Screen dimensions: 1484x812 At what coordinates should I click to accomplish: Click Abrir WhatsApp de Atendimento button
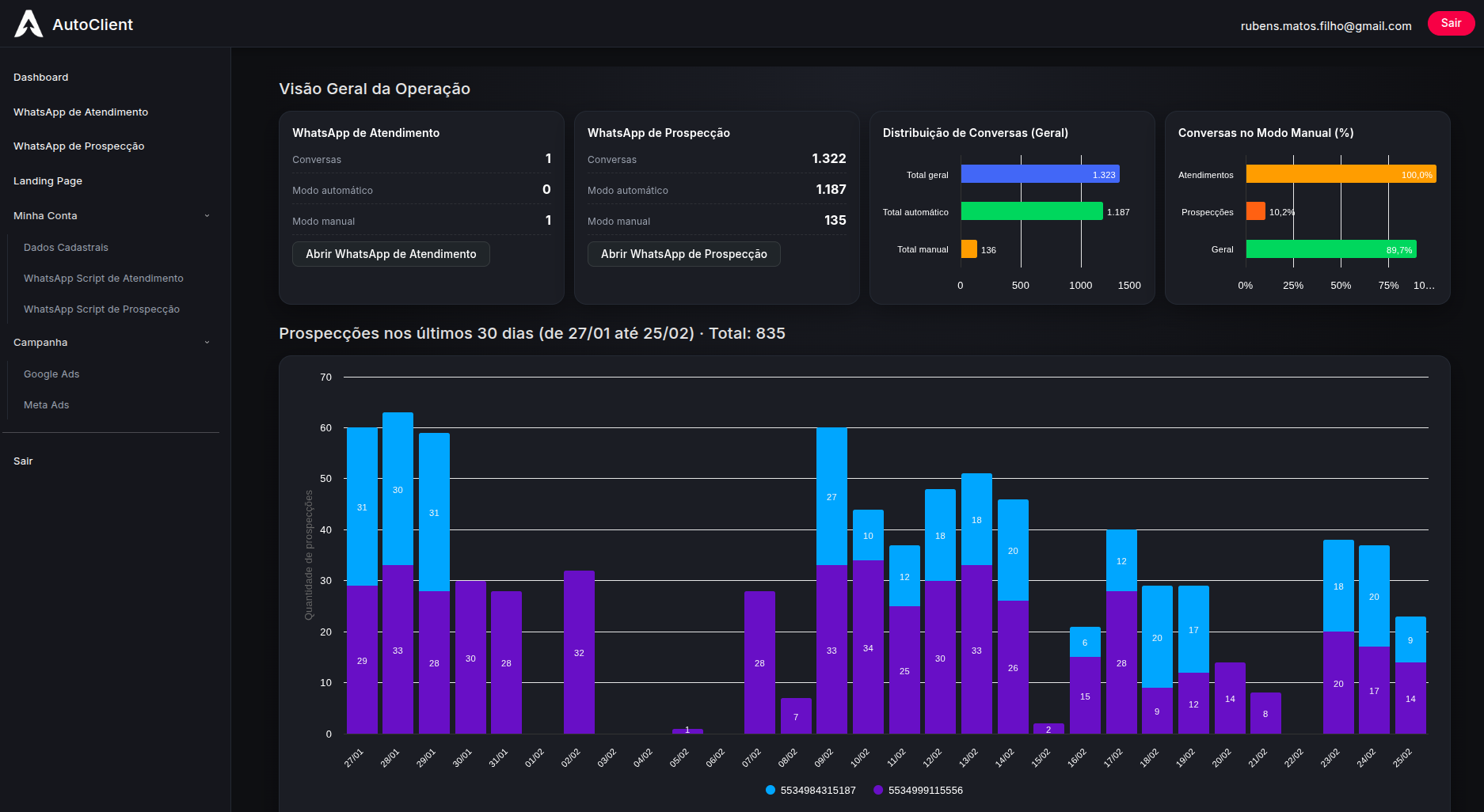391,254
